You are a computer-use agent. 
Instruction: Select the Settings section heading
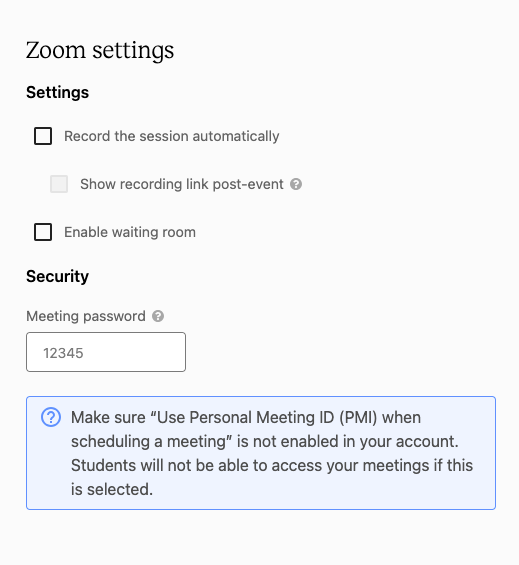click(57, 92)
